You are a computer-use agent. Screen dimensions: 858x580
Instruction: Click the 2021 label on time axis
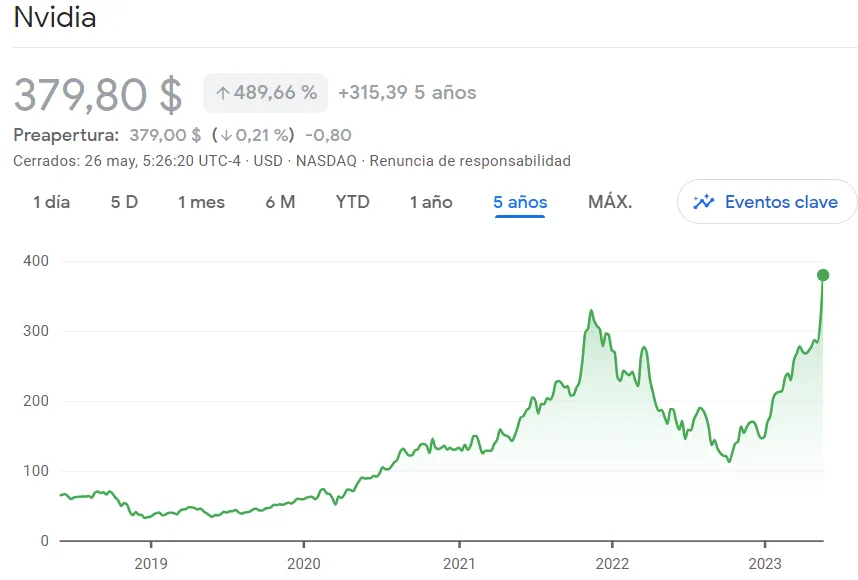(459, 562)
